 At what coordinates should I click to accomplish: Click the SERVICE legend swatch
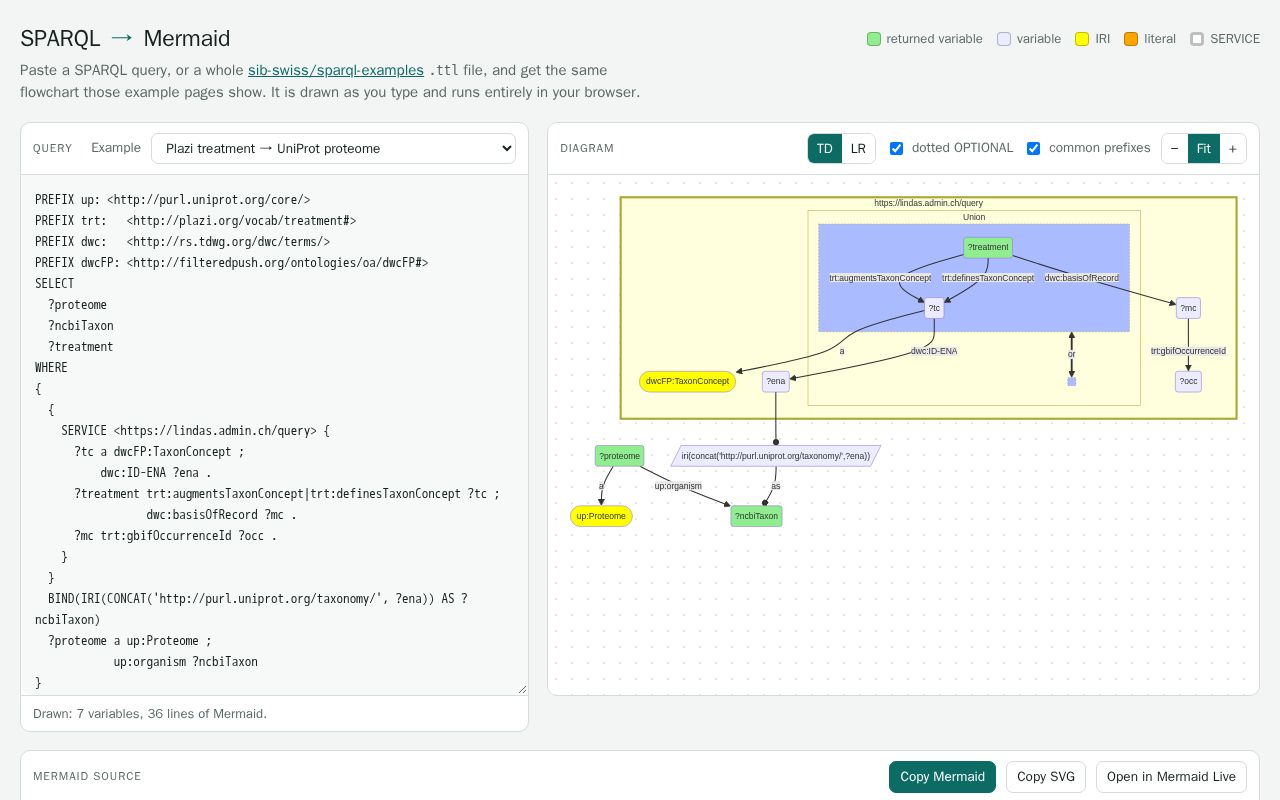click(1197, 39)
